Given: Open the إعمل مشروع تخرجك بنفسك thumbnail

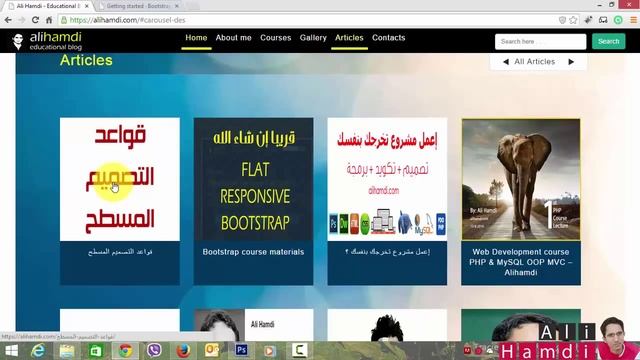Looking at the screenshot, I should point(387,179).
